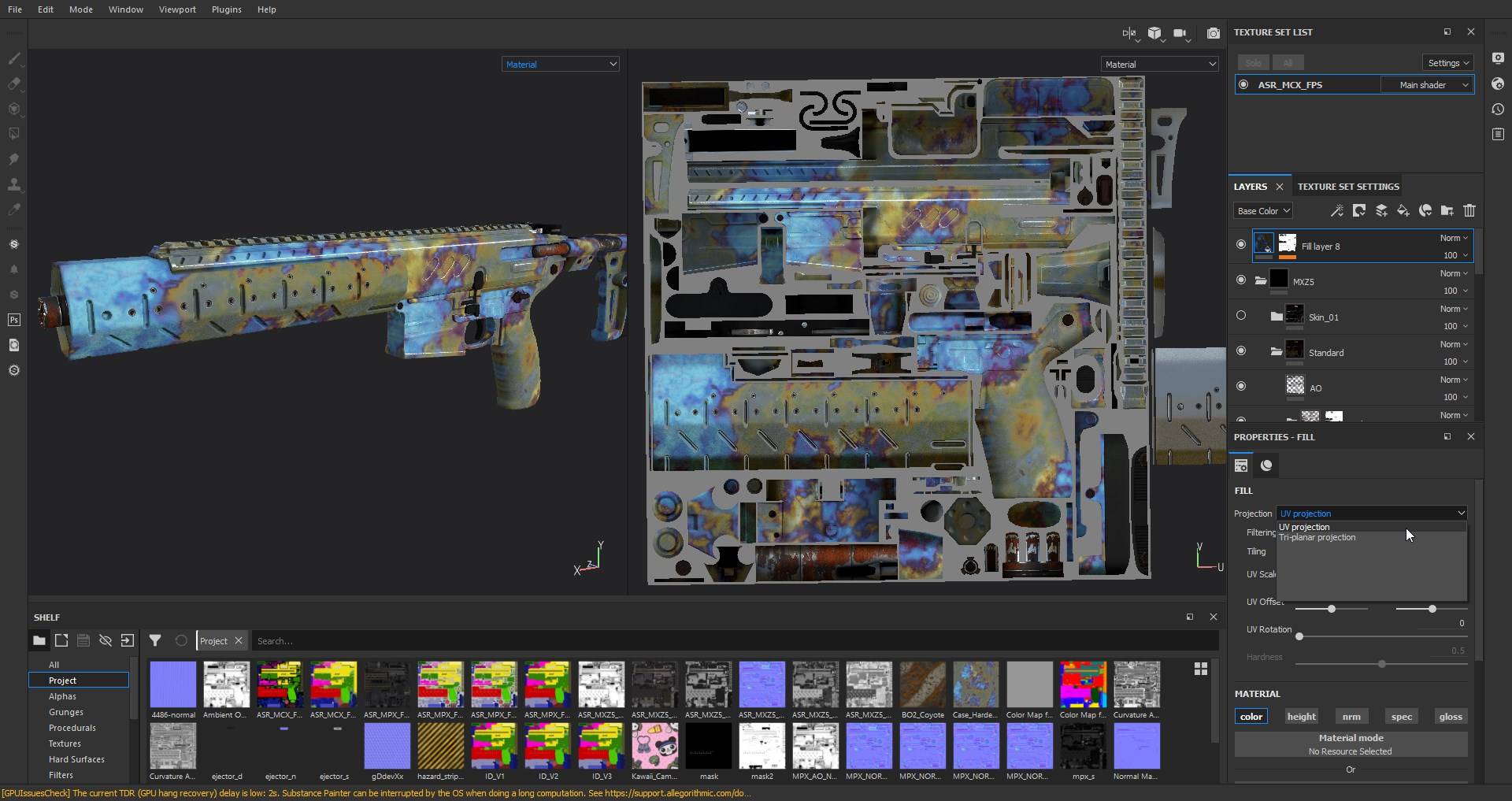The height and width of the screenshot is (801, 1512).
Task: Collapse the MXZ5 folder
Action: pos(1260,280)
